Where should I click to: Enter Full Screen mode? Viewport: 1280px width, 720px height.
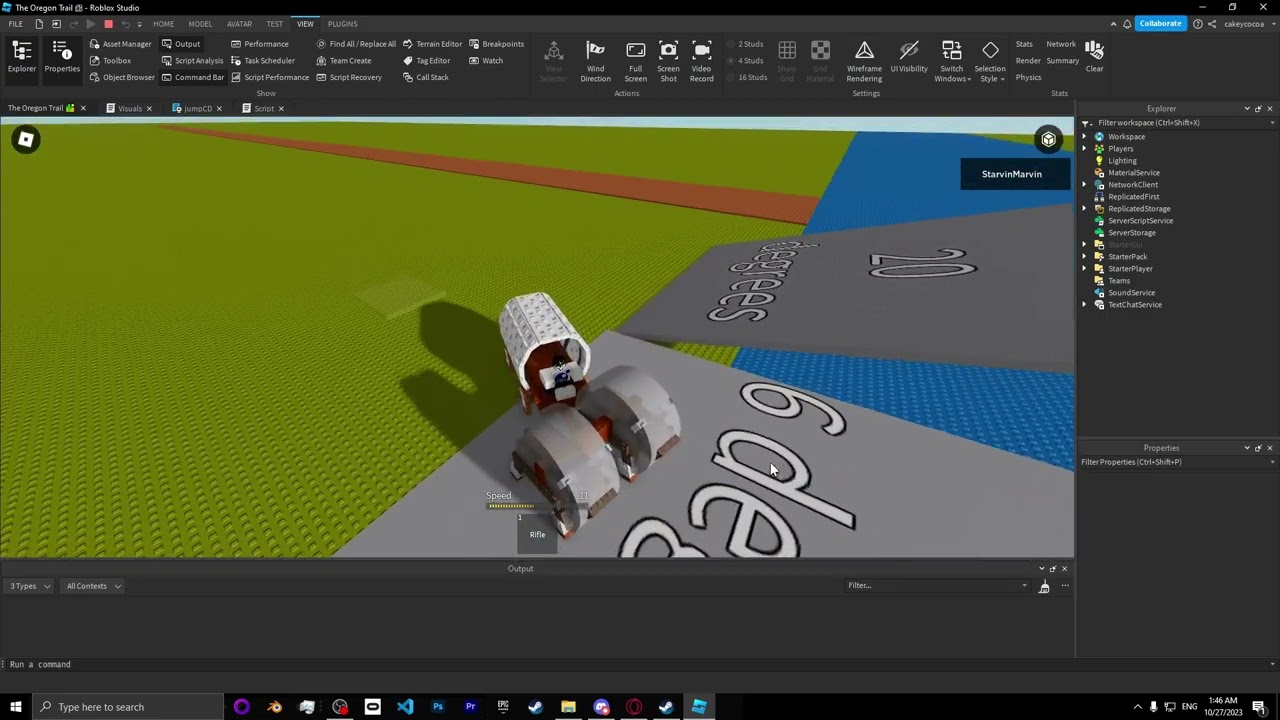click(x=635, y=61)
